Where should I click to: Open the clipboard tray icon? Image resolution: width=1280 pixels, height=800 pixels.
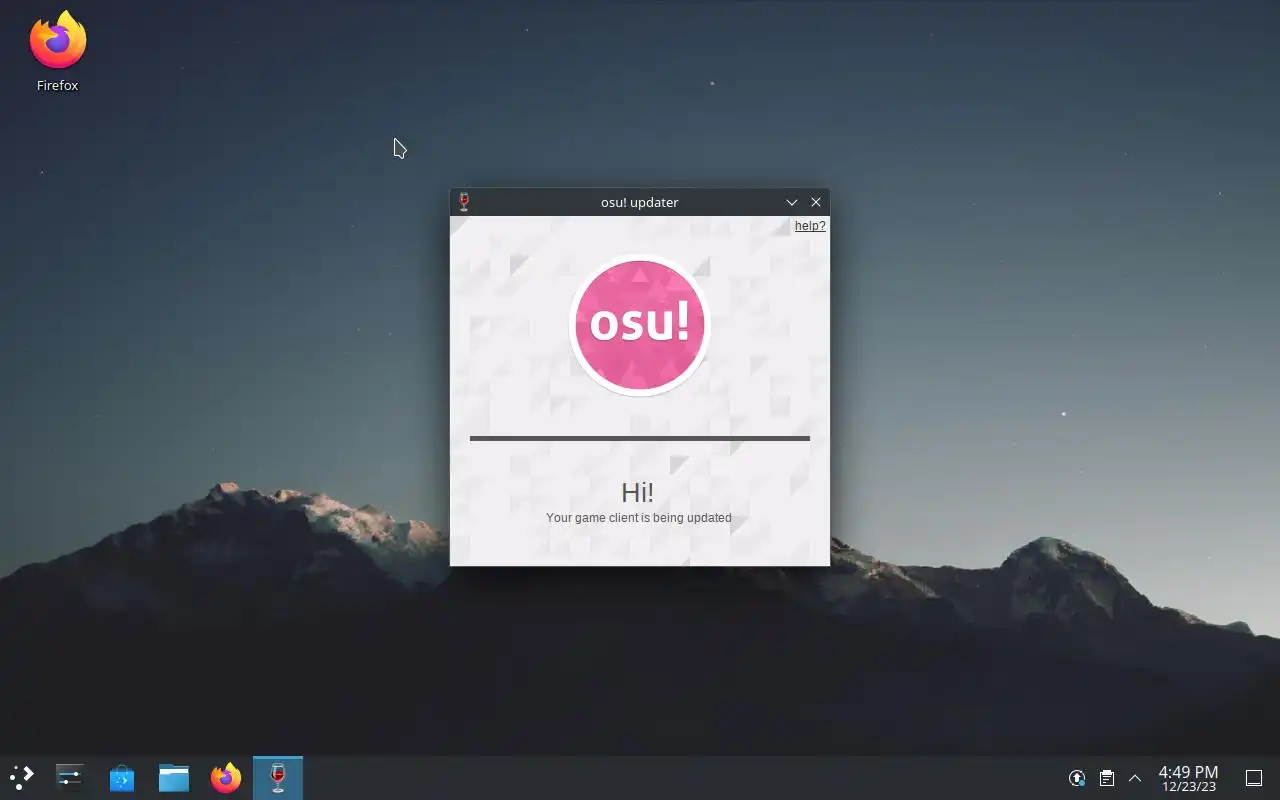pos(1107,778)
